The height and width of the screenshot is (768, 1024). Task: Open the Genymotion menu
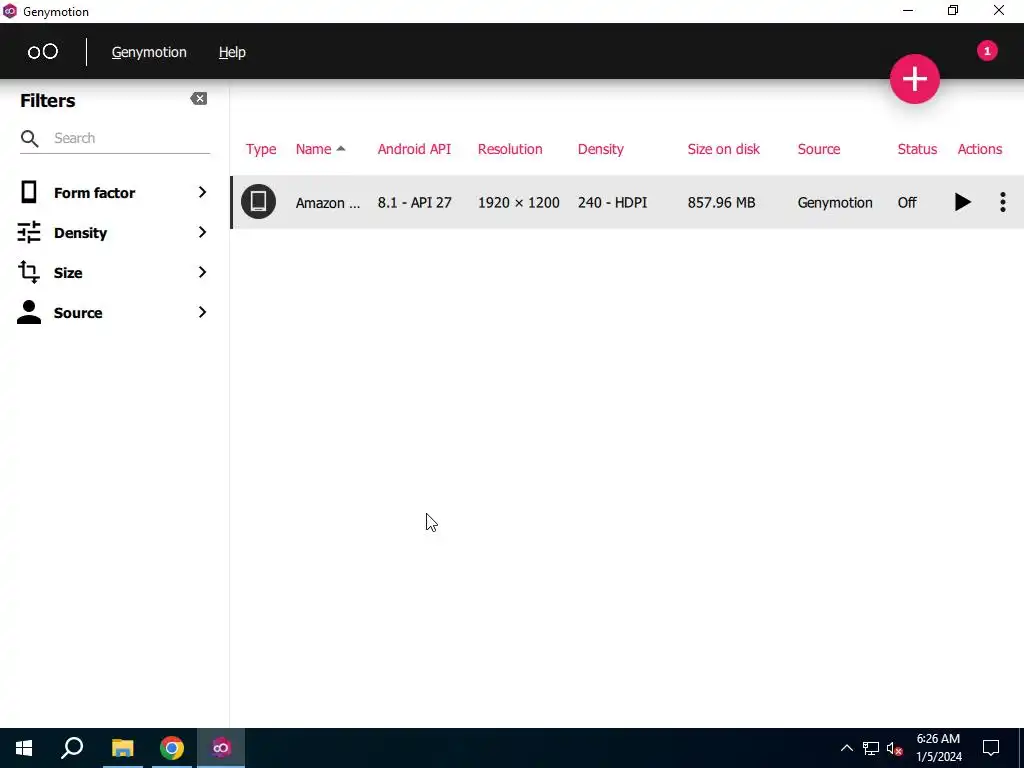pos(149,52)
